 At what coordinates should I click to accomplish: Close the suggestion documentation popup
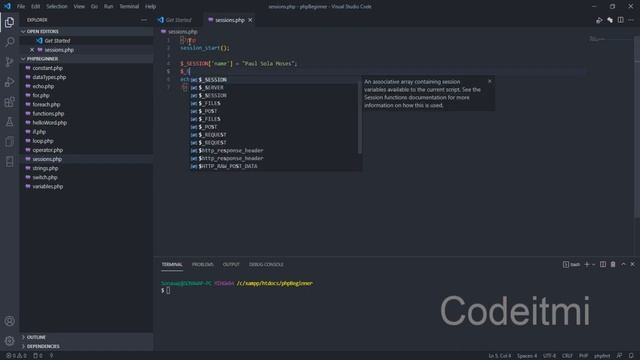490,81
